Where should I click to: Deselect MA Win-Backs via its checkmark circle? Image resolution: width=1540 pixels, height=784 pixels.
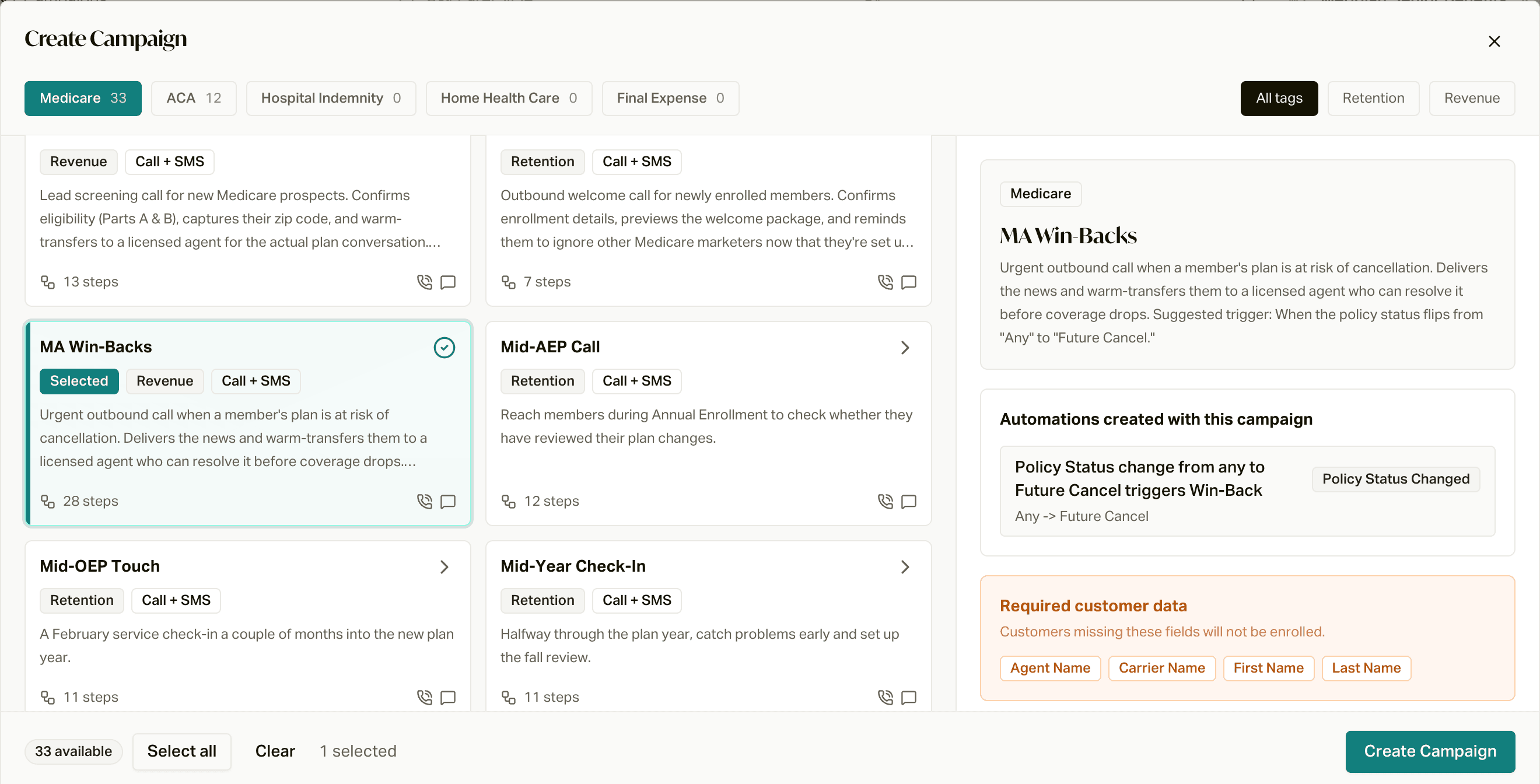click(x=444, y=348)
